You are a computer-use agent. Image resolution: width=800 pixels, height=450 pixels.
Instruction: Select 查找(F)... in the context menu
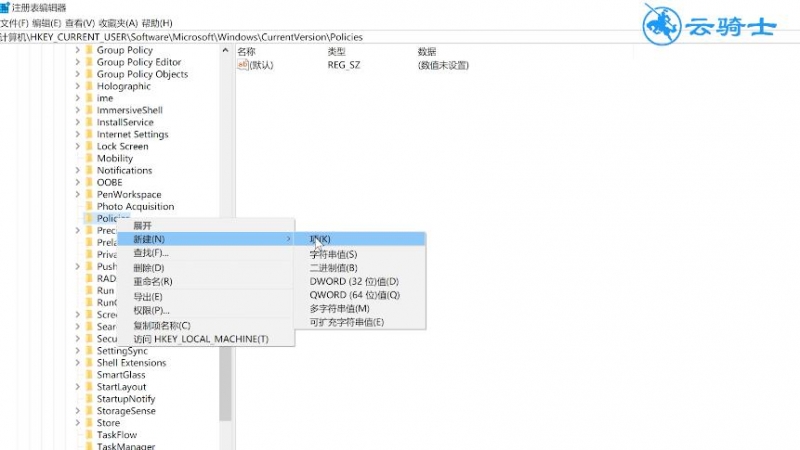[x=206, y=253]
